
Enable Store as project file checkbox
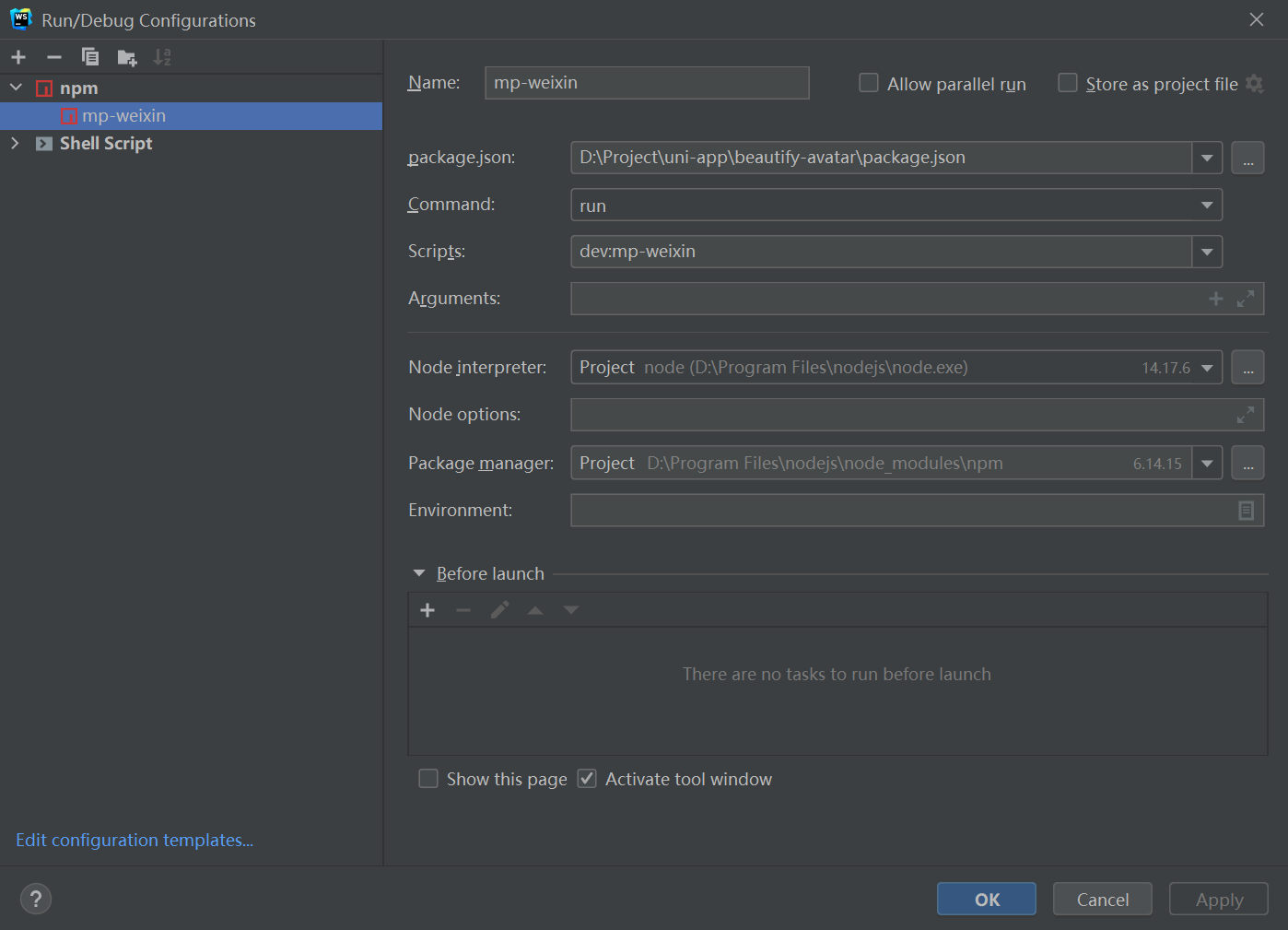tap(1068, 83)
